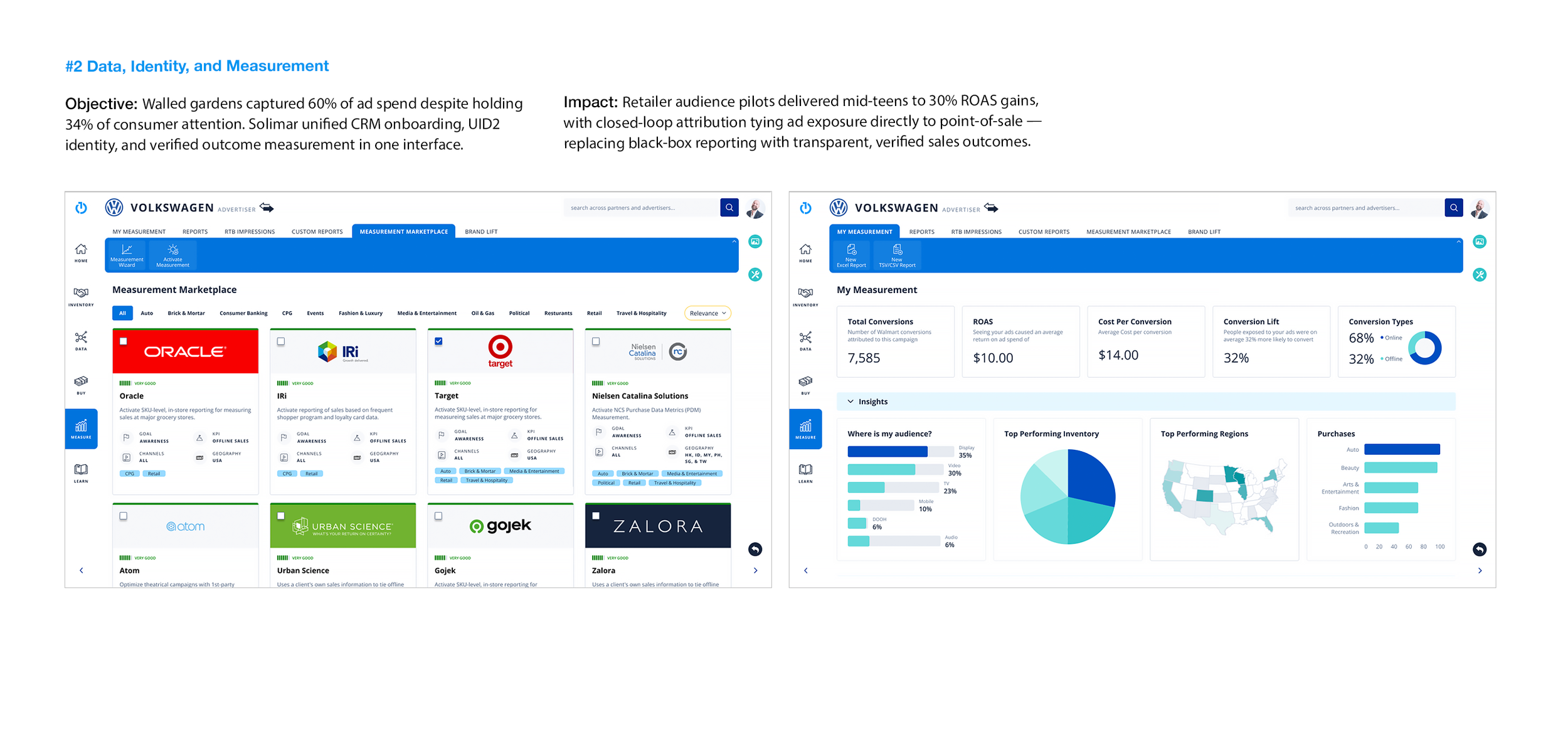Viewport: 1568px width, 746px height.
Task: Check the Oracle partner checkbox
Action: point(124,341)
